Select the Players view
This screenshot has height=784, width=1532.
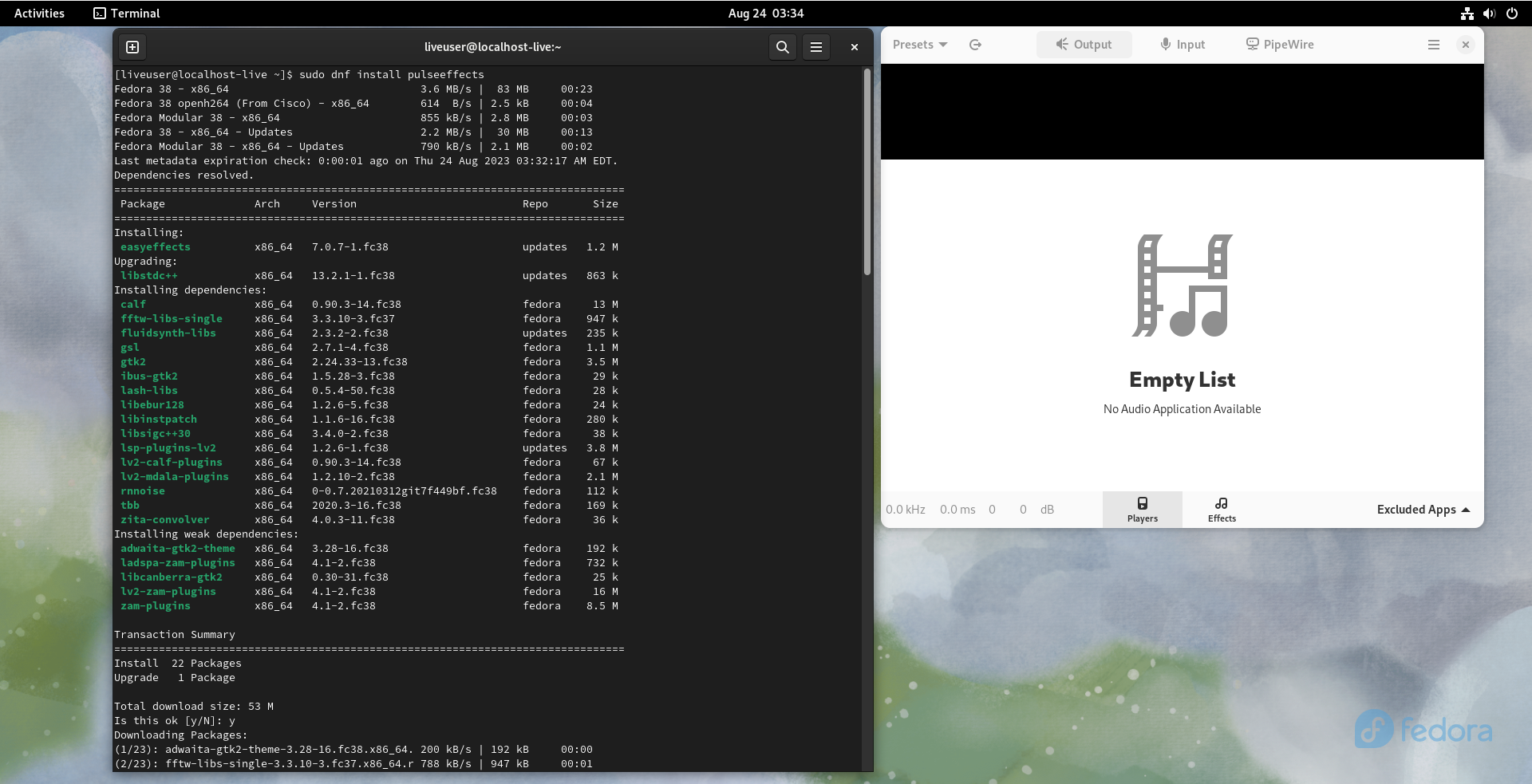pos(1143,509)
